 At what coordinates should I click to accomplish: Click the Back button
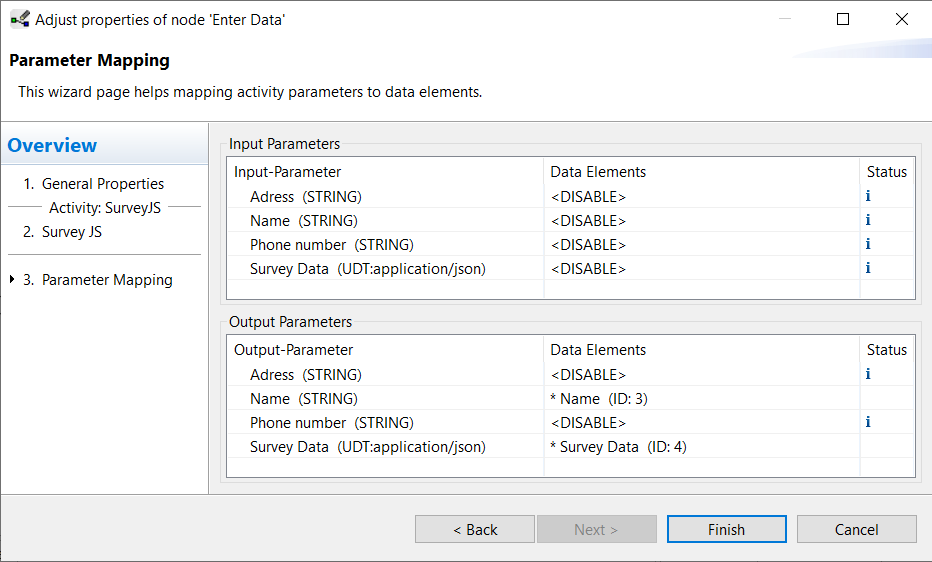[x=475, y=529]
